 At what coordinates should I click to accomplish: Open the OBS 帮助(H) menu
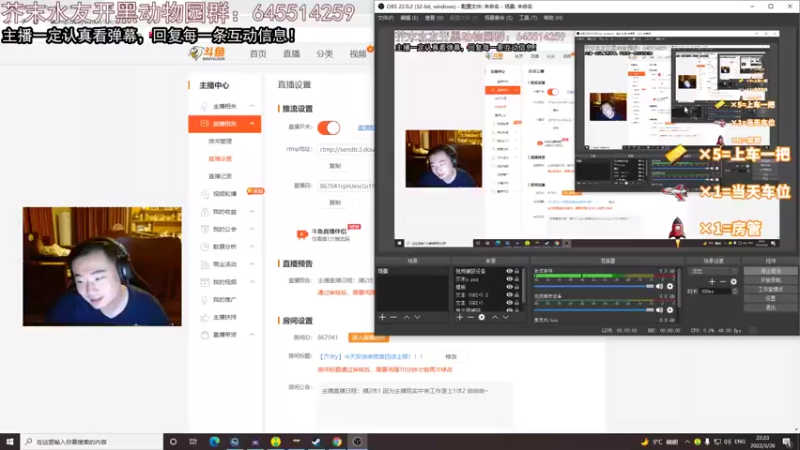[553, 18]
